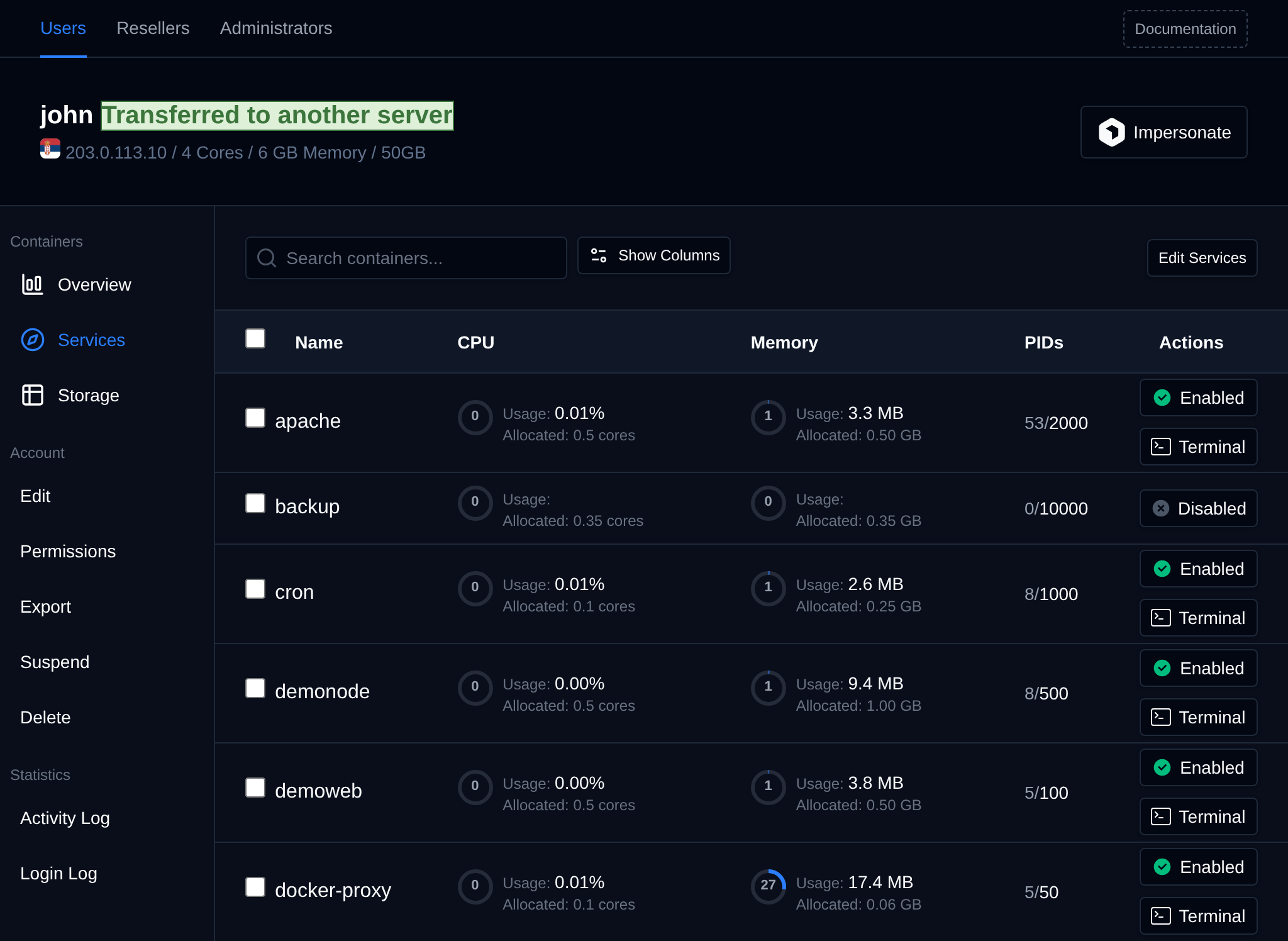Click the Services compass icon
The width and height of the screenshot is (1288, 941).
click(x=32, y=340)
